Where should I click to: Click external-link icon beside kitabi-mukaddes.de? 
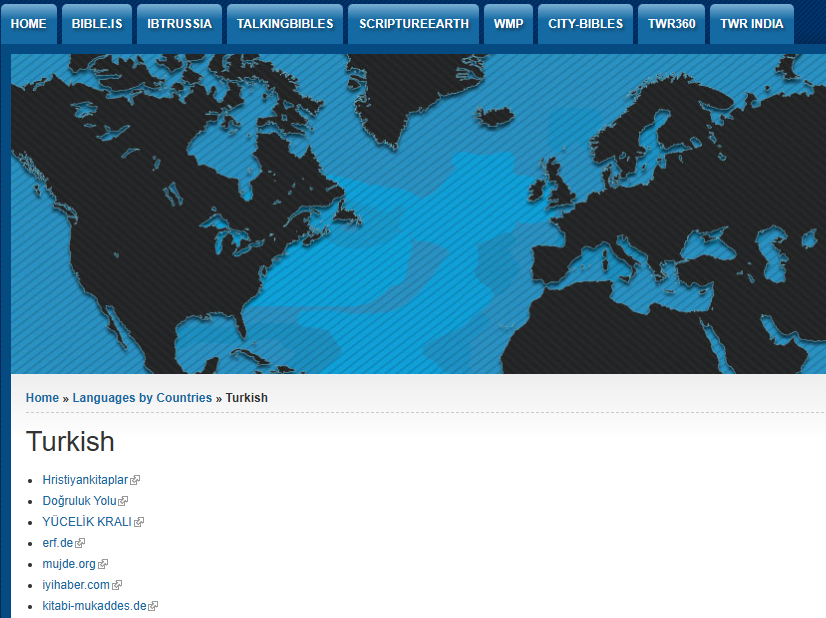(x=153, y=606)
